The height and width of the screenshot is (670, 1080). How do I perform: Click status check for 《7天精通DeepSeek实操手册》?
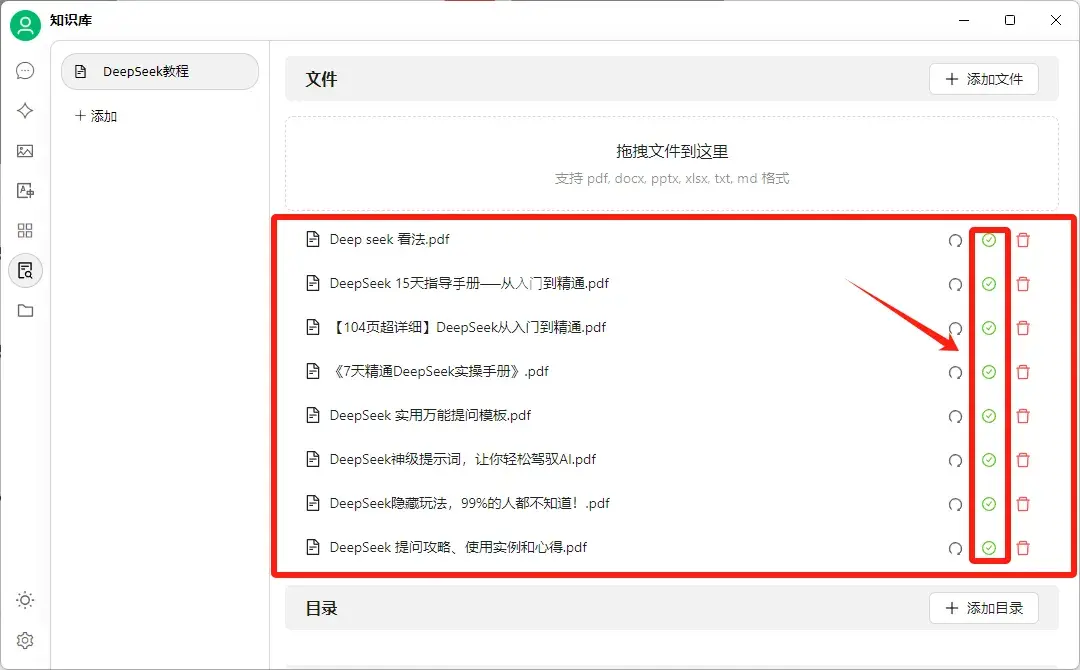989,373
